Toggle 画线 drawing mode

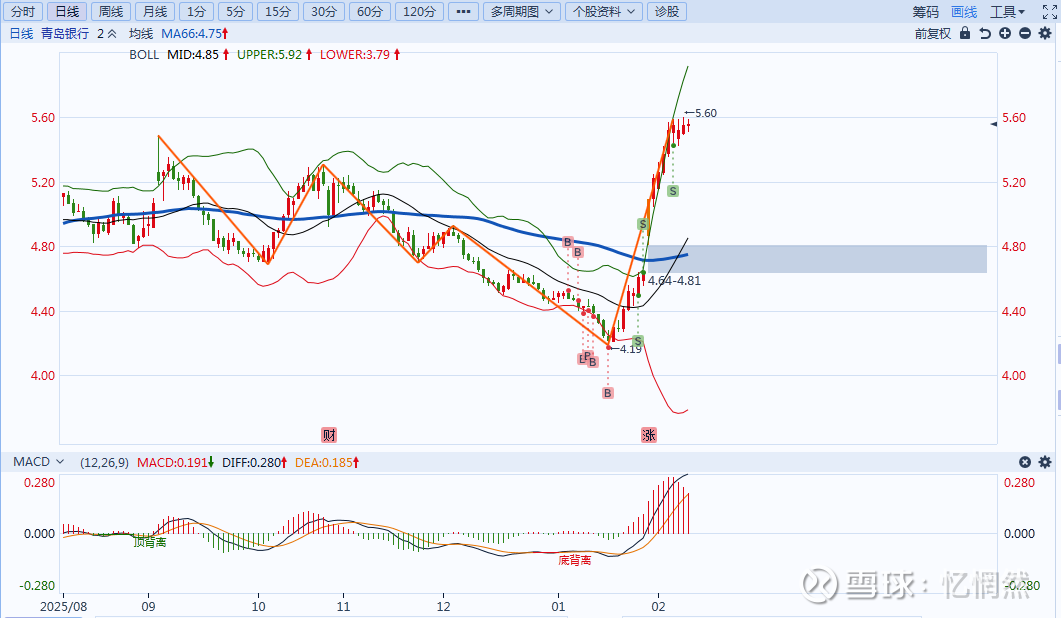click(964, 12)
